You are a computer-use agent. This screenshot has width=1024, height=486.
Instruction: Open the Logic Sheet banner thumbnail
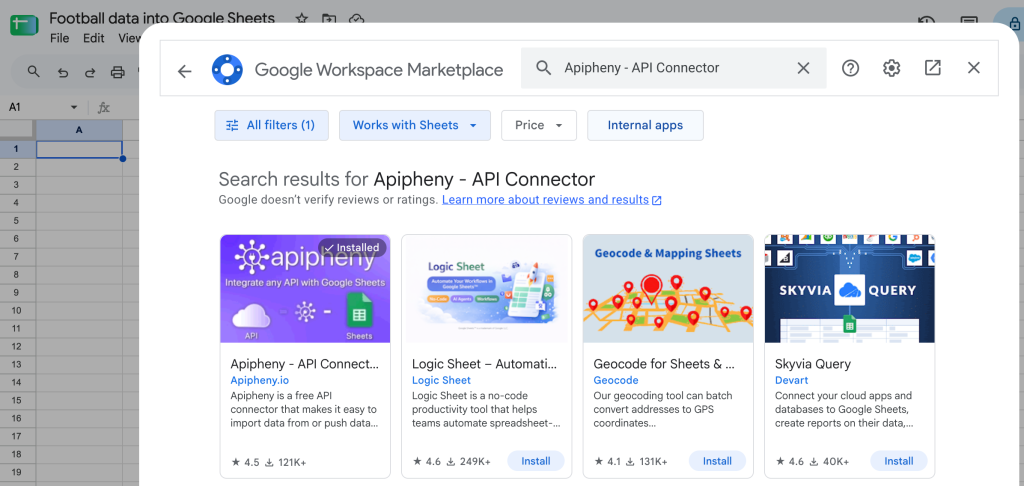[x=487, y=289]
